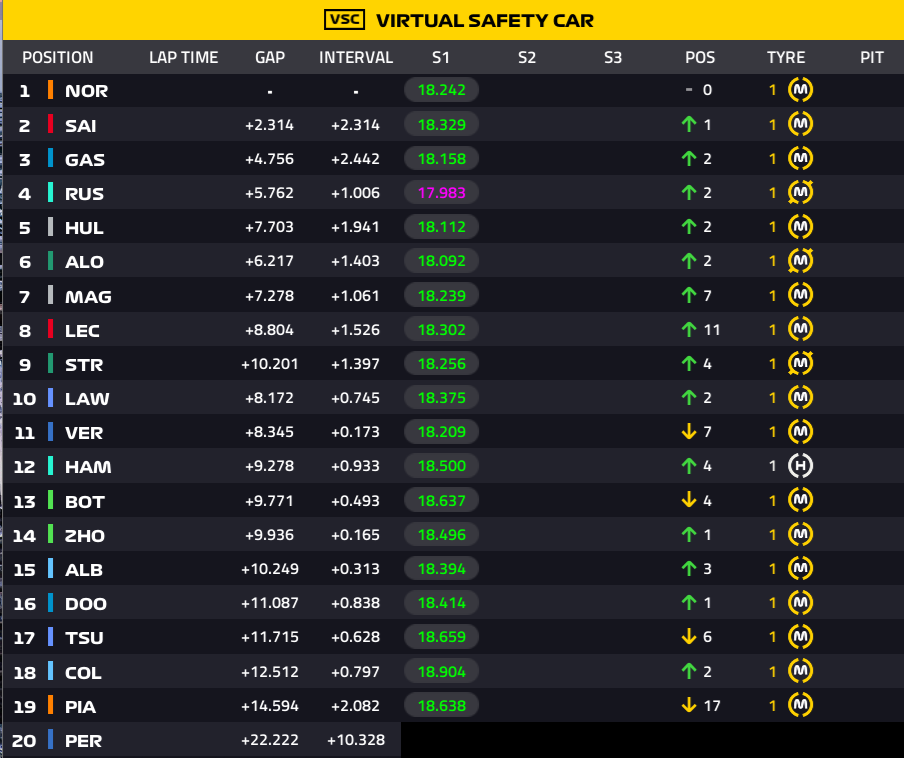Image resolution: width=904 pixels, height=758 pixels.
Task: Click yellow down arrow in Piastri's row
Action: (689, 706)
